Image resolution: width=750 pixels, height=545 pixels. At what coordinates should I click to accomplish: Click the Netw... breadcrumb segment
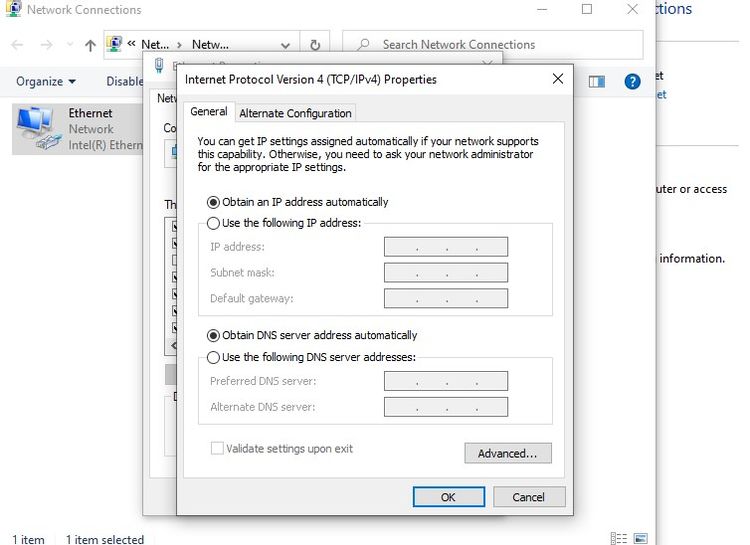(x=210, y=44)
